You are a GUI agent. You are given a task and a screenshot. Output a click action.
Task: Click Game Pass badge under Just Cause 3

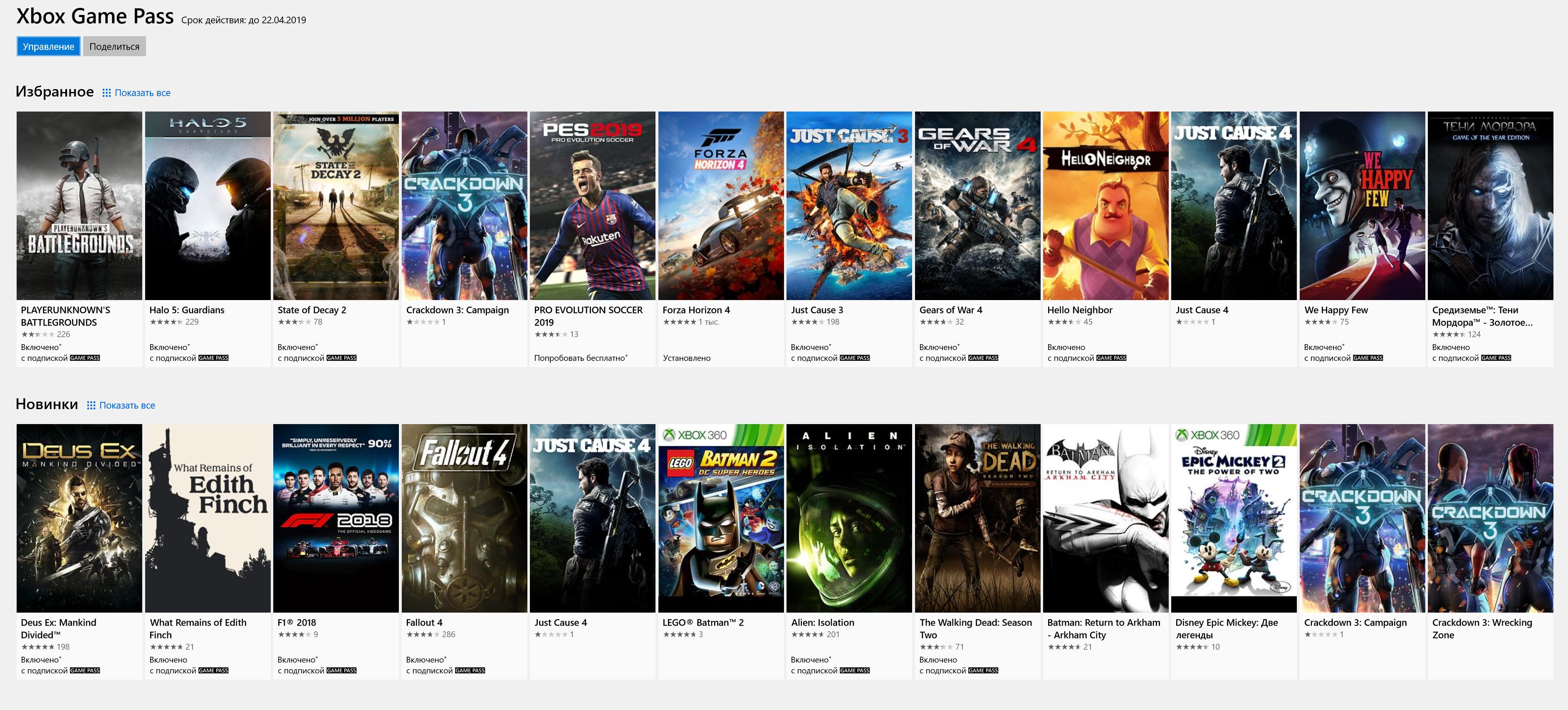(855, 358)
